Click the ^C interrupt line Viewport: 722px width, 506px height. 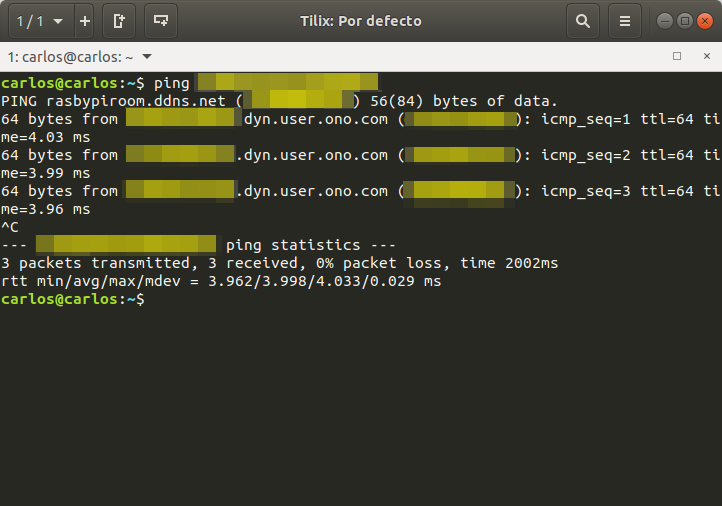(x=11, y=227)
